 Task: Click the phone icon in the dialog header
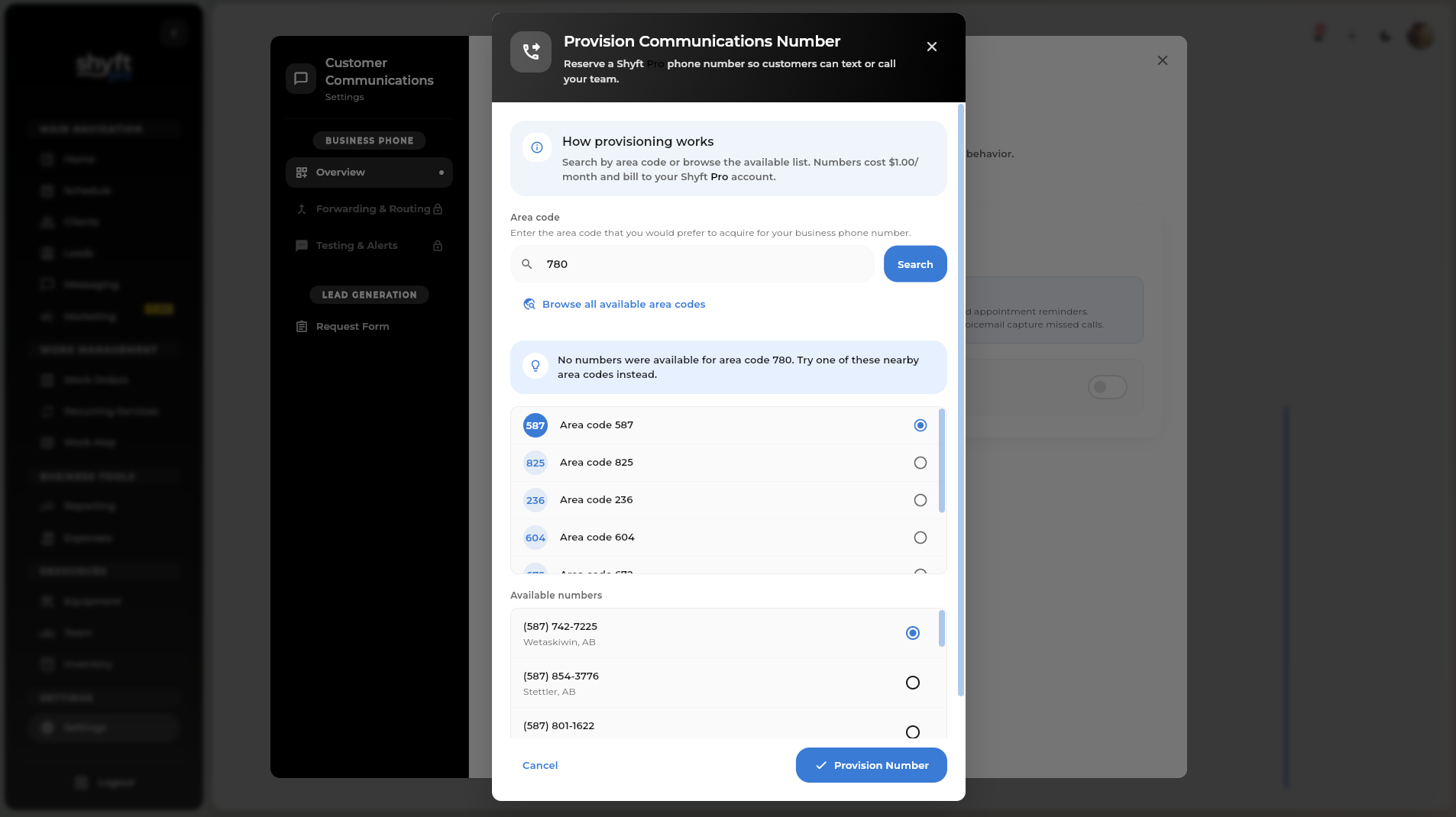pyautogui.click(x=530, y=51)
